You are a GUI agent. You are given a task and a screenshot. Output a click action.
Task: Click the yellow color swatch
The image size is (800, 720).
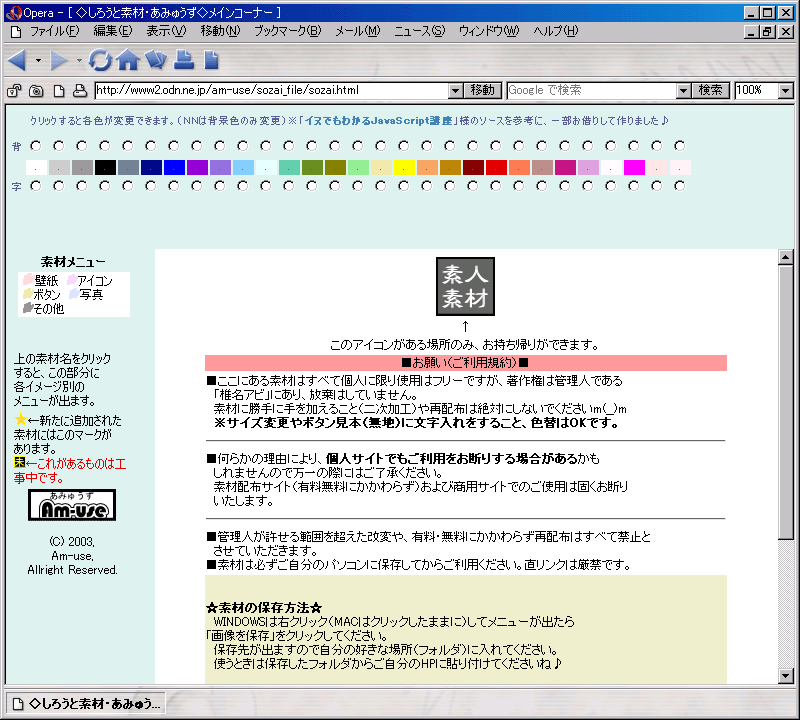click(404, 167)
